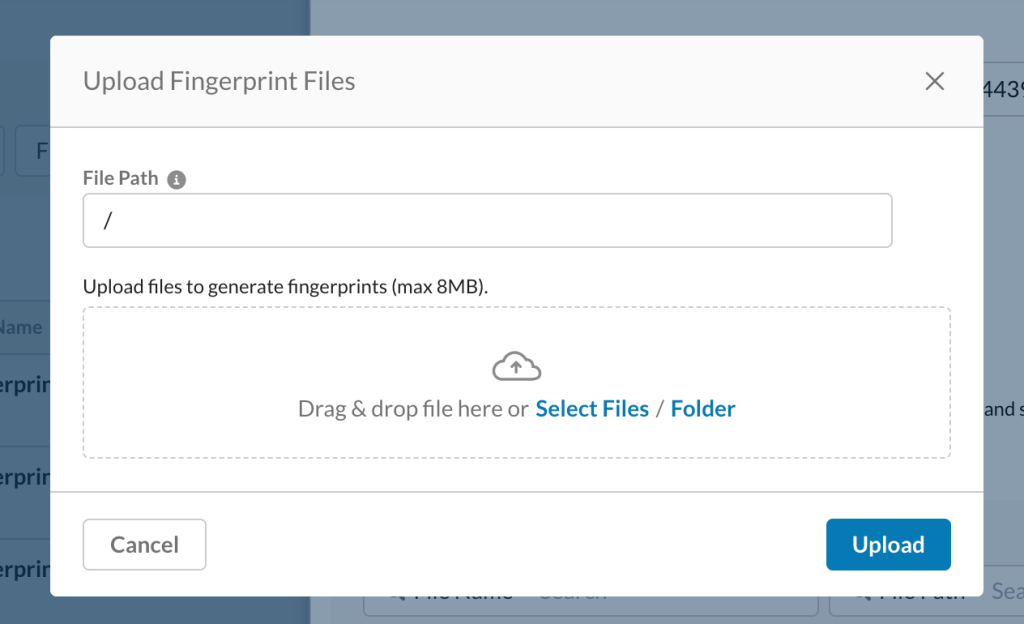The height and width of the screenshot is (624, 1024).
Task: Click the blue Upload button
Action: [x=888, y=544]
